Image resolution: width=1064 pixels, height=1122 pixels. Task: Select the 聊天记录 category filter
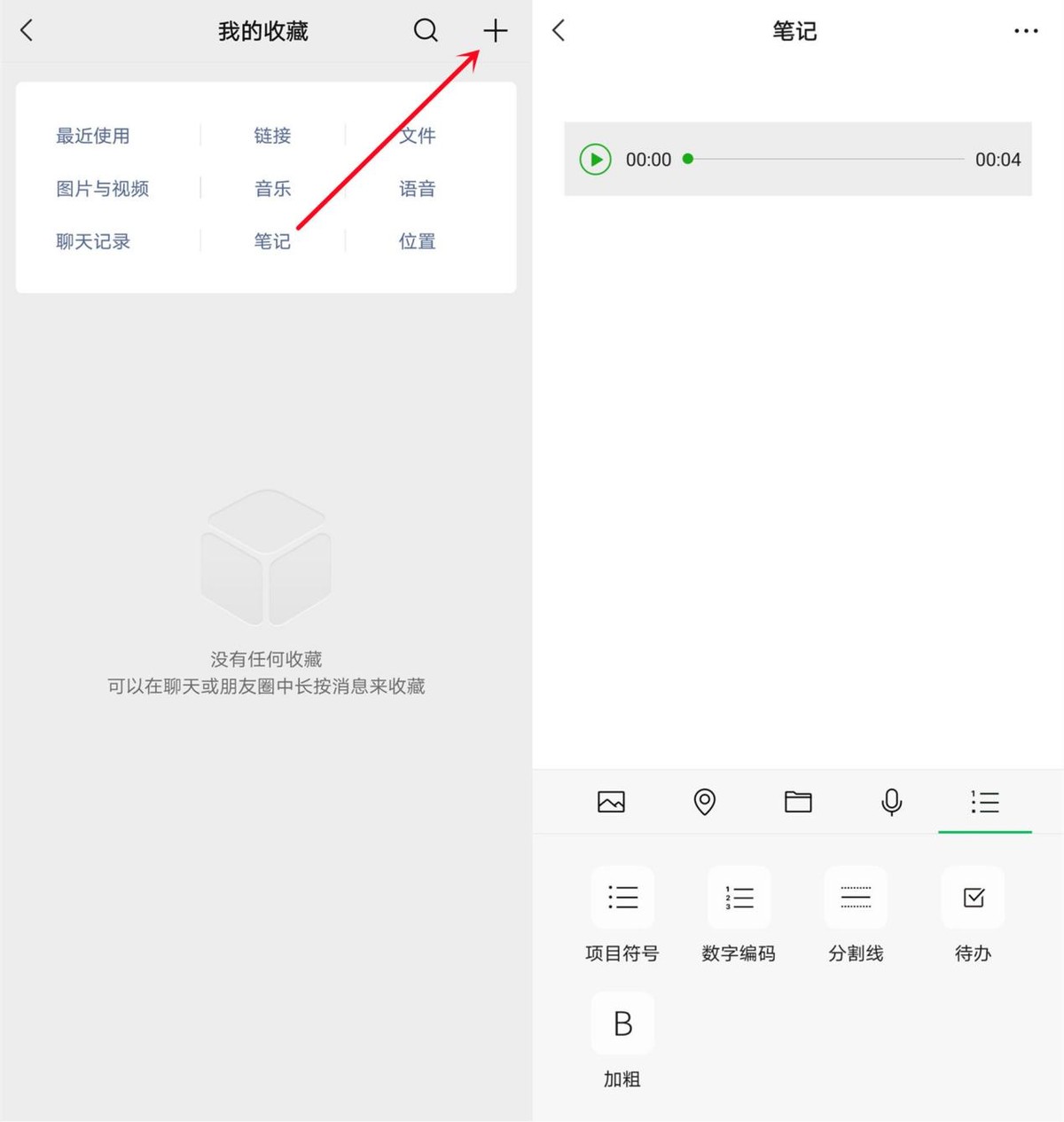click(x=93, y=240)
